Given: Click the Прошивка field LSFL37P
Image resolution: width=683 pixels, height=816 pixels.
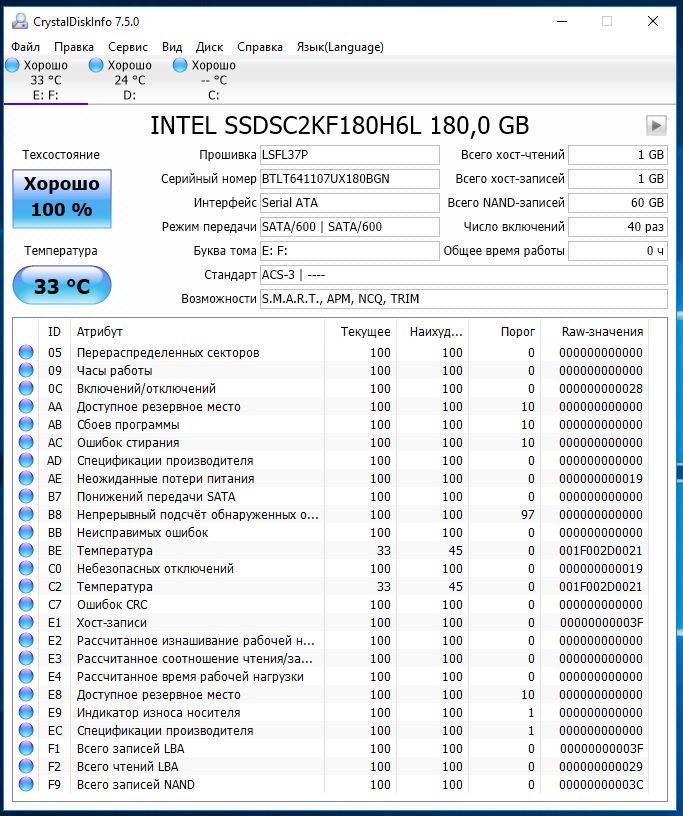Looking at the screenshot, I should pos(349,155).
